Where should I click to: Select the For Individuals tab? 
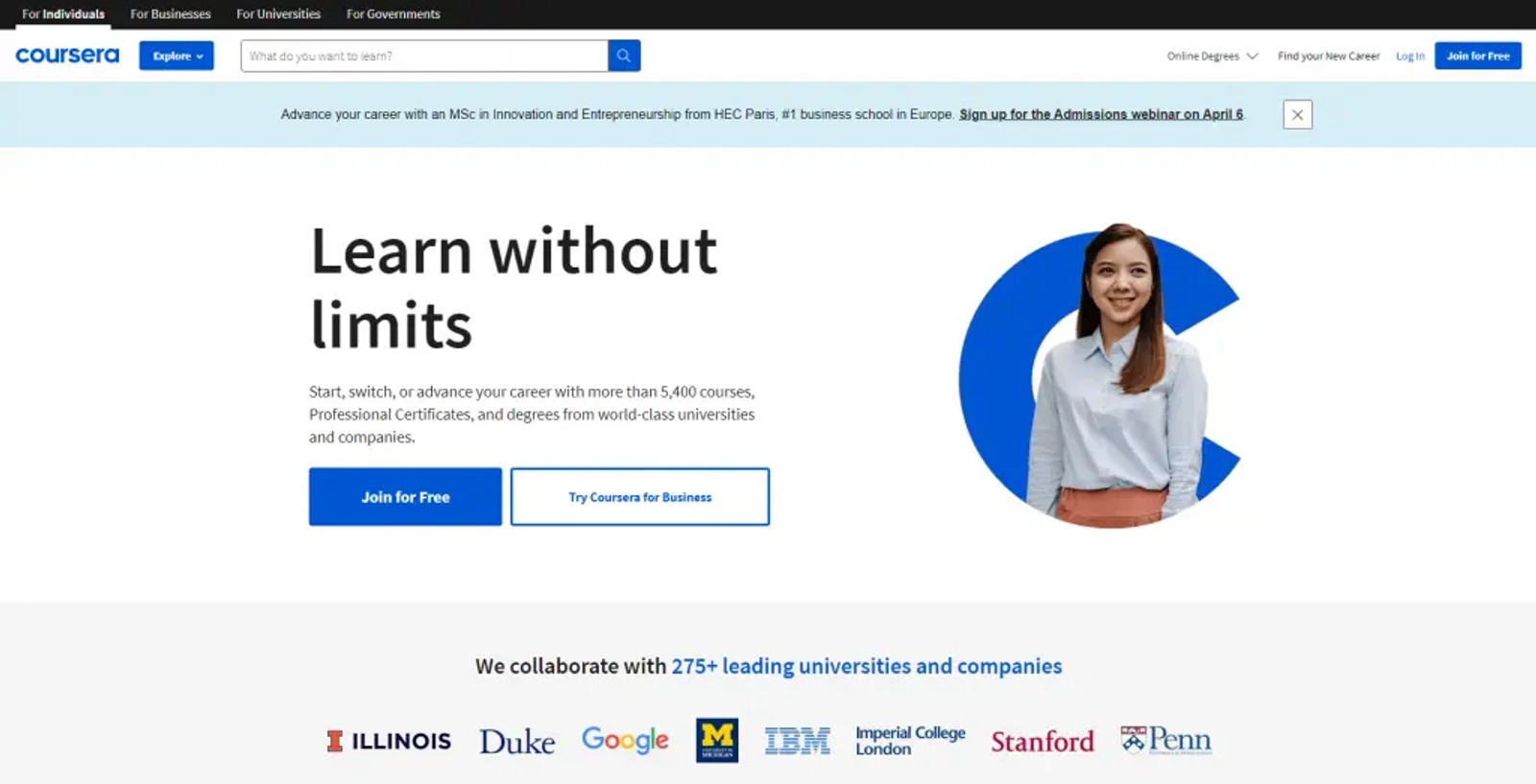point(63,14)
